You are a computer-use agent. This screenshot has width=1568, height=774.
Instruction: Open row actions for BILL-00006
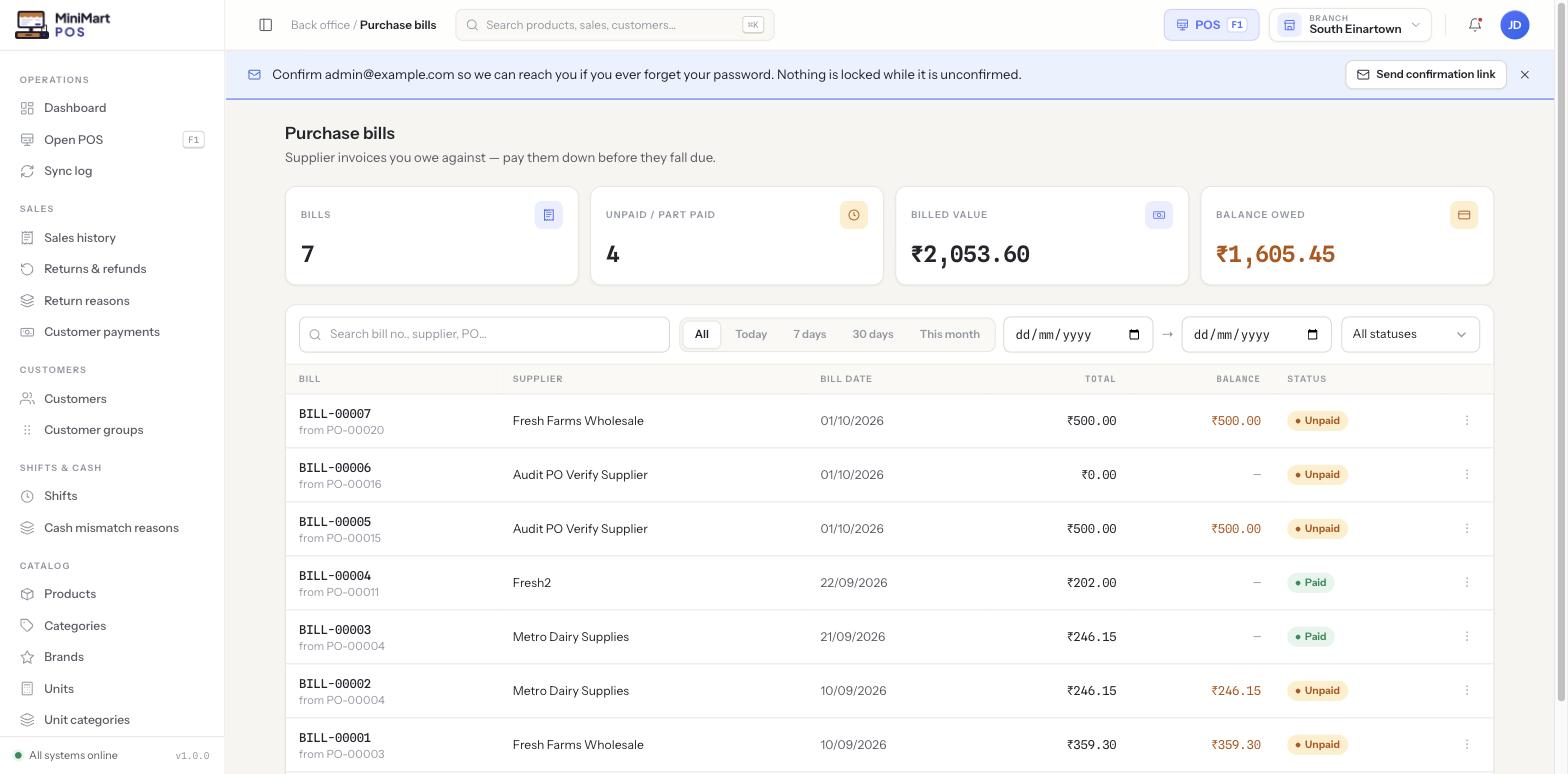[1467, 475]
